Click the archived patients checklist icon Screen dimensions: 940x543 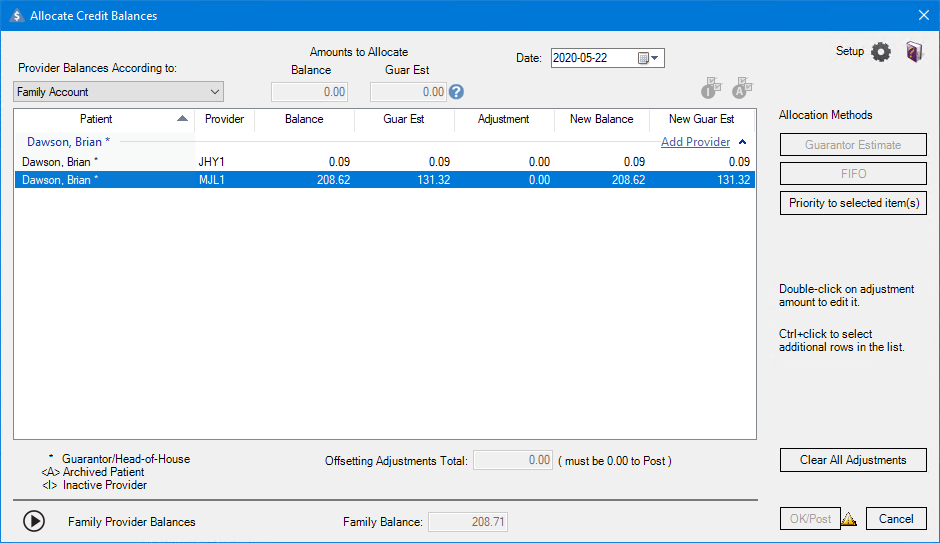(742, 89)
